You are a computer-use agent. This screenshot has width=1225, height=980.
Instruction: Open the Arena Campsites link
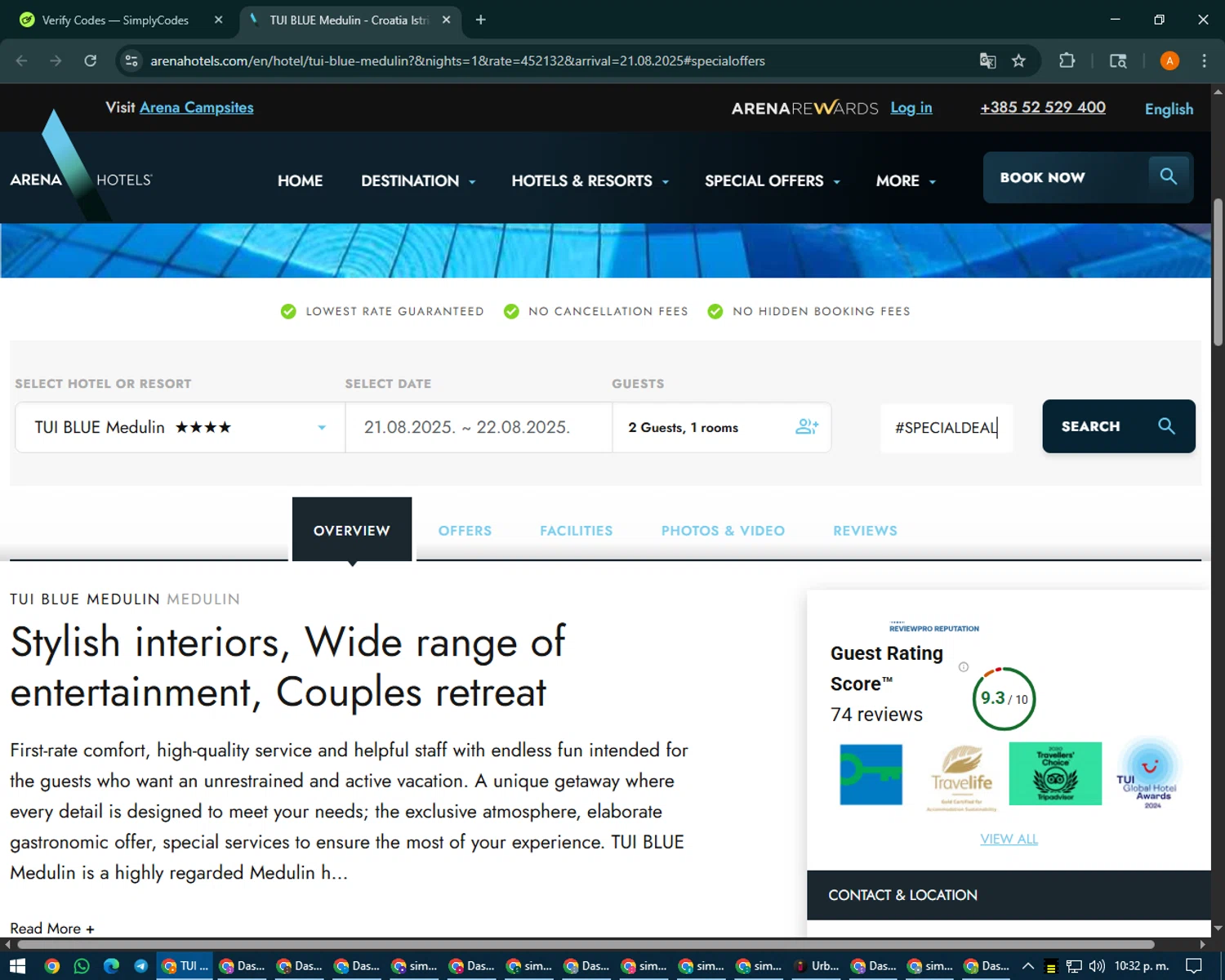(196, 107)
